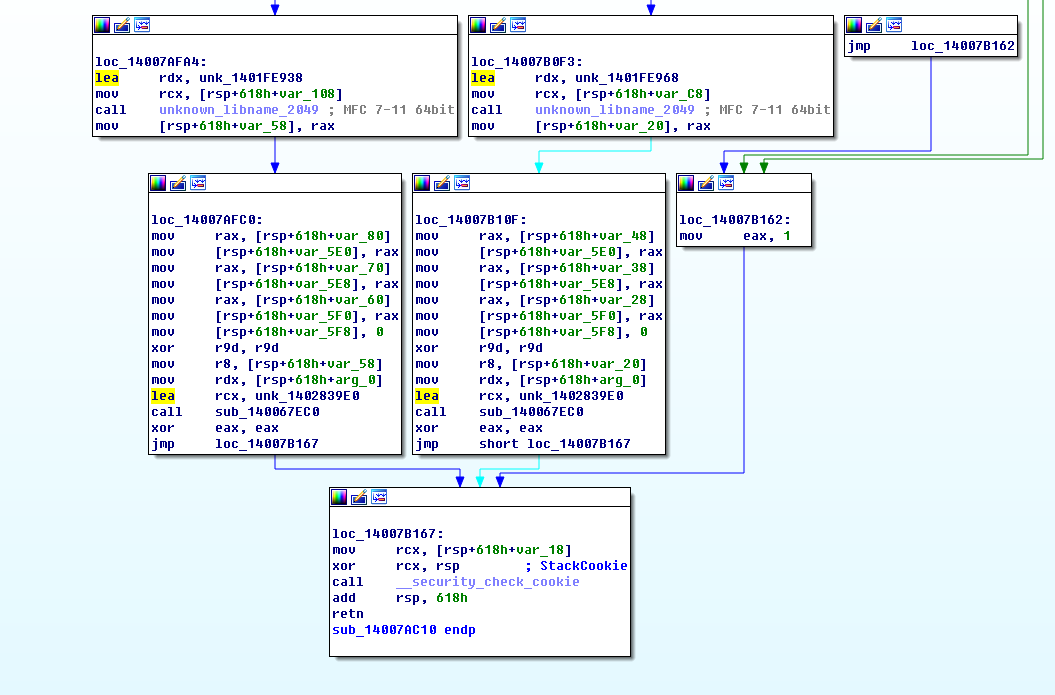Click graph icon on the jmp loc_14007B162 node

(894, 26)
